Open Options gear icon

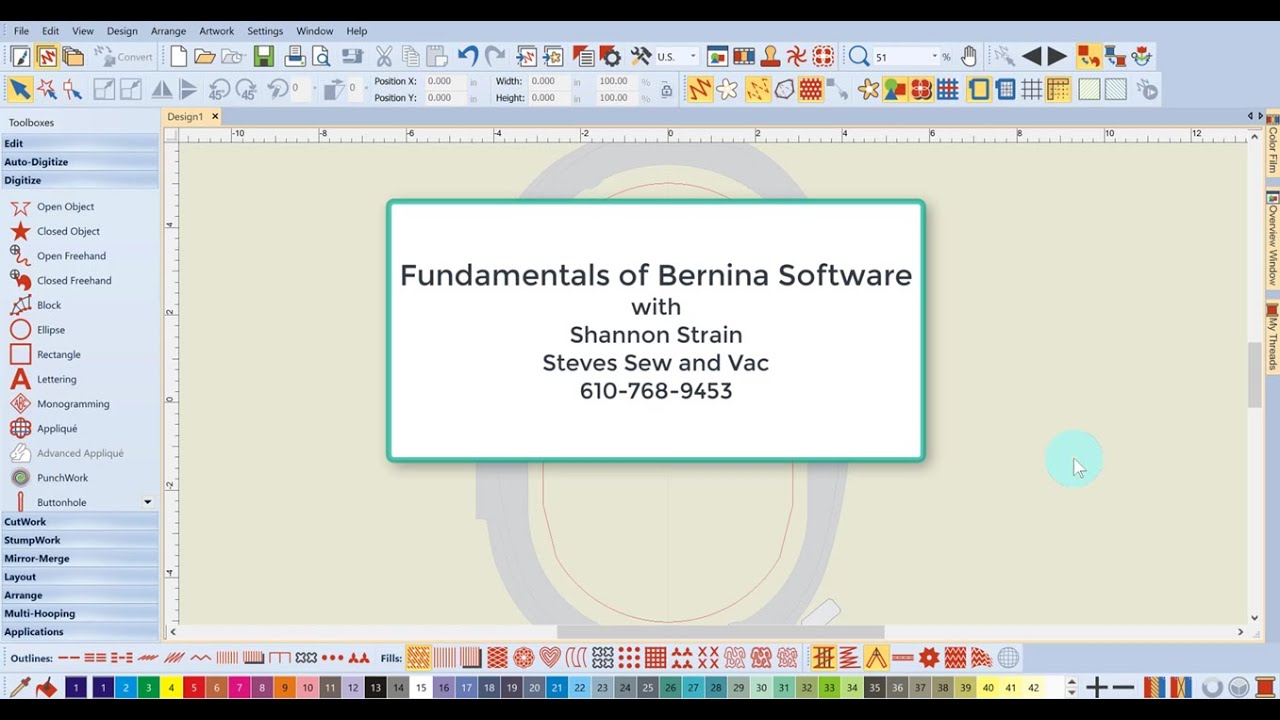coord(610,57)
